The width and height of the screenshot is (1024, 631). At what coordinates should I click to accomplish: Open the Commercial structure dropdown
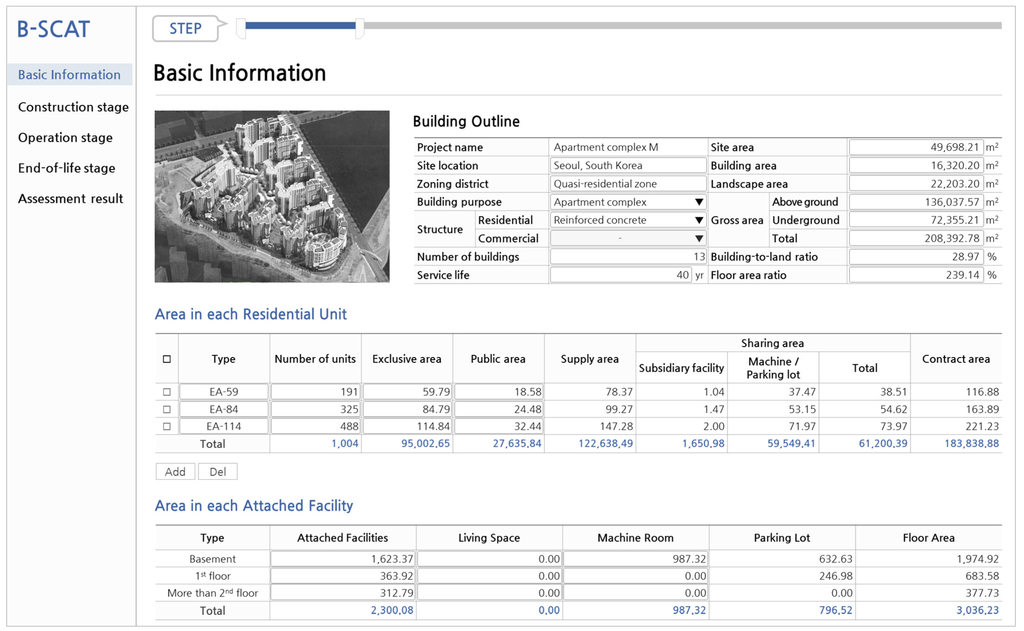[x=699, y=239]
